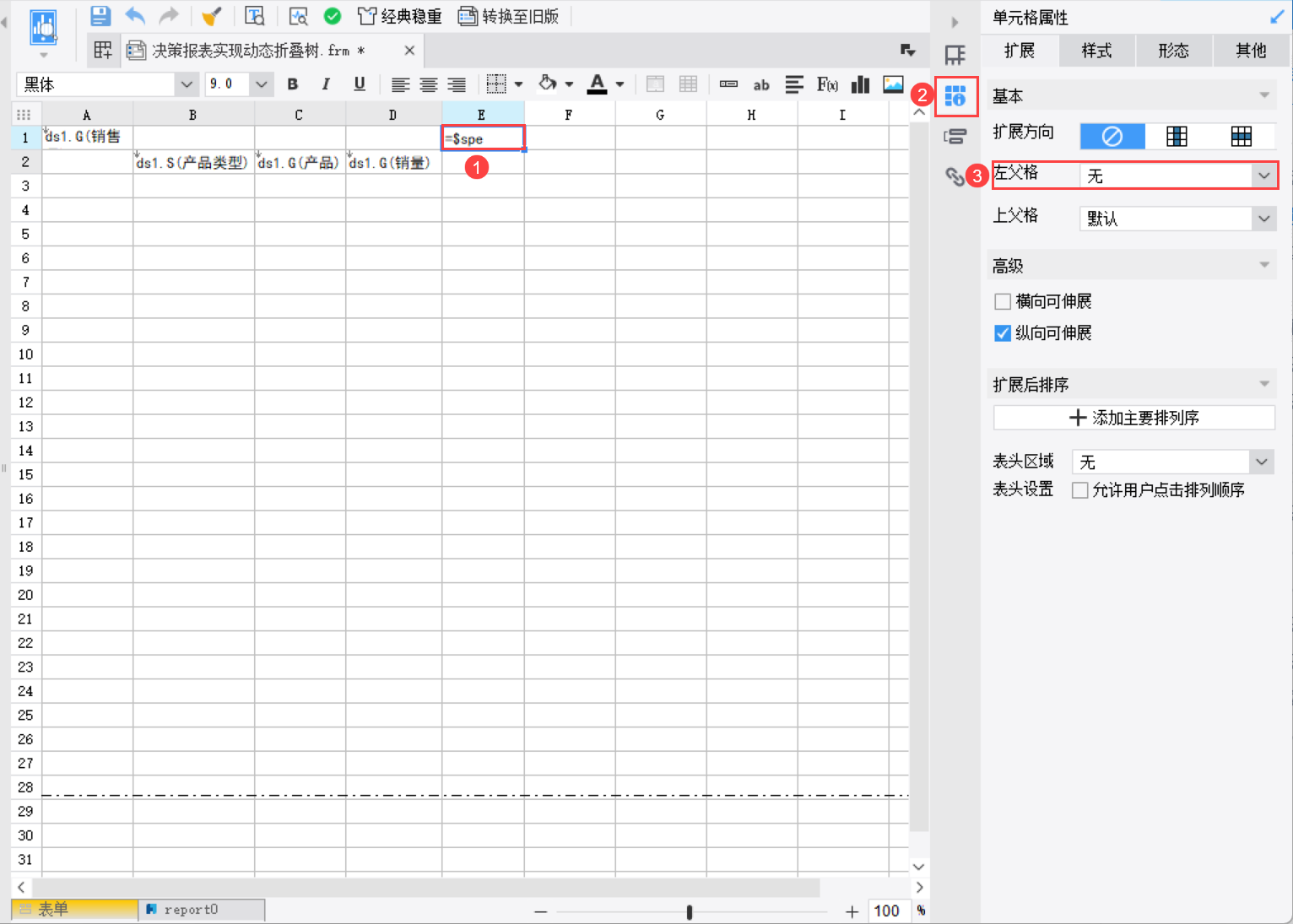Open the cell attributes panel icon
The image size is (1293, 924).
(x=955, y=96)
